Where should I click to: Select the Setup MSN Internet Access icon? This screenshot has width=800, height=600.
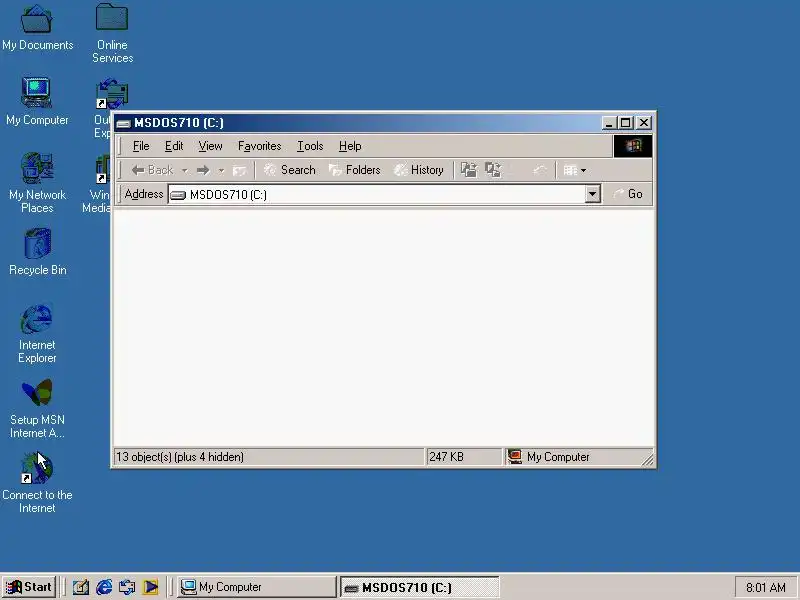tap(37, 408)
